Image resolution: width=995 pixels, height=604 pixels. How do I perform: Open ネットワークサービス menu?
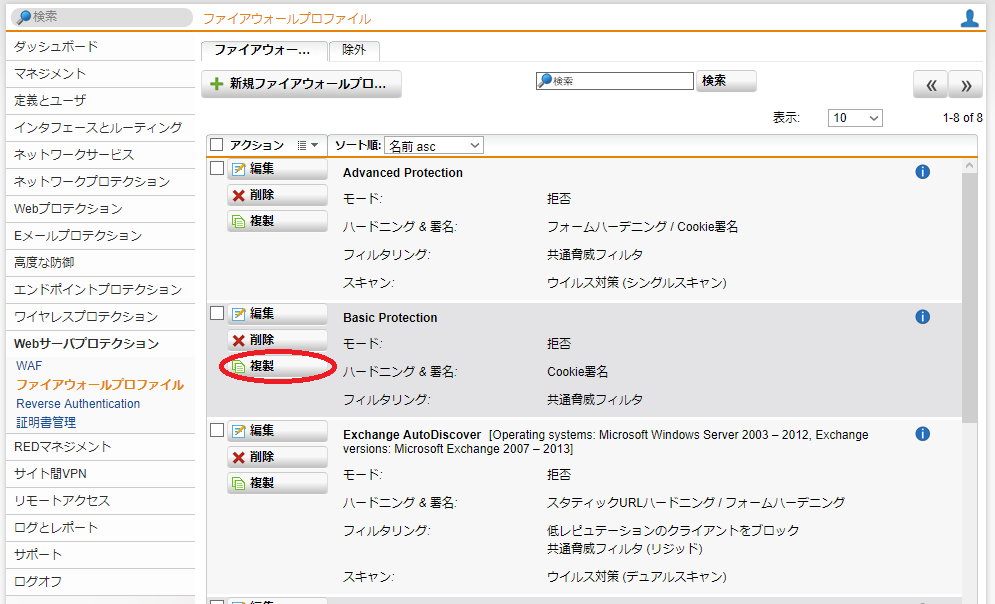pyautogui.click(x=100, y=155)
